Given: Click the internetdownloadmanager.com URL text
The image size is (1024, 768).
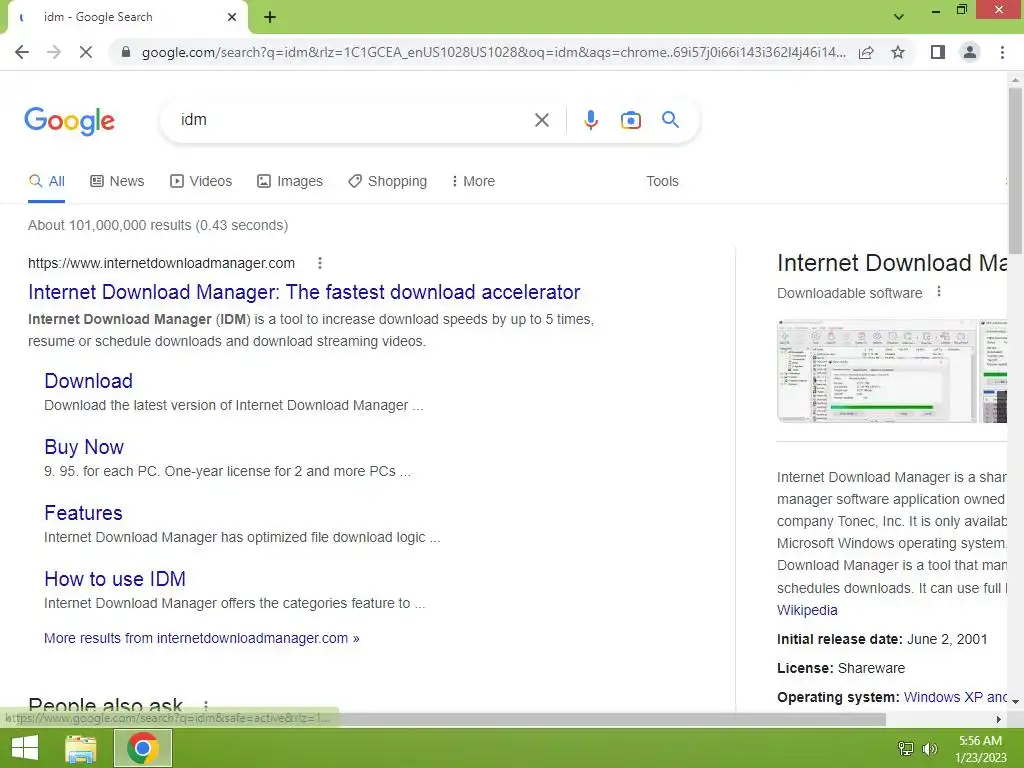Looking at the screenshot, I should click(161, 263).
